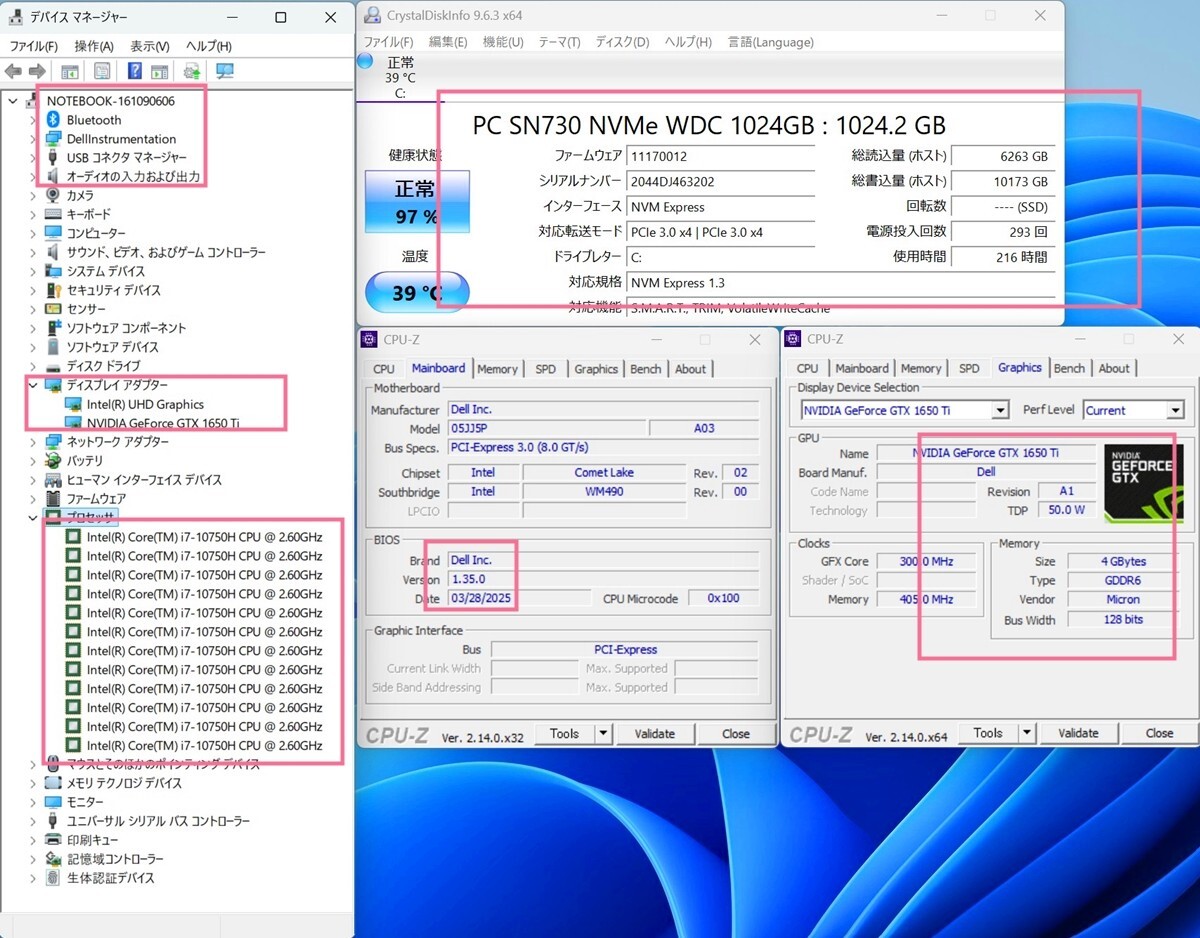Open CPU tab in CPU-Z Graphics window

coord(808,369)
